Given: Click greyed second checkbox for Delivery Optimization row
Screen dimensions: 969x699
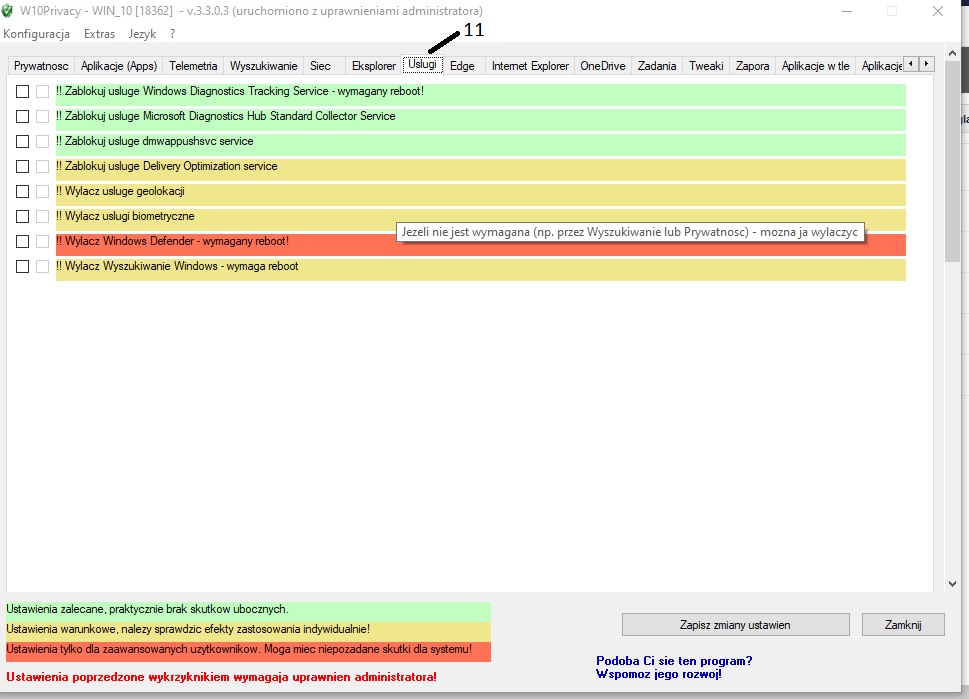Looking at the screenshot, I should [x=42, y=166].
